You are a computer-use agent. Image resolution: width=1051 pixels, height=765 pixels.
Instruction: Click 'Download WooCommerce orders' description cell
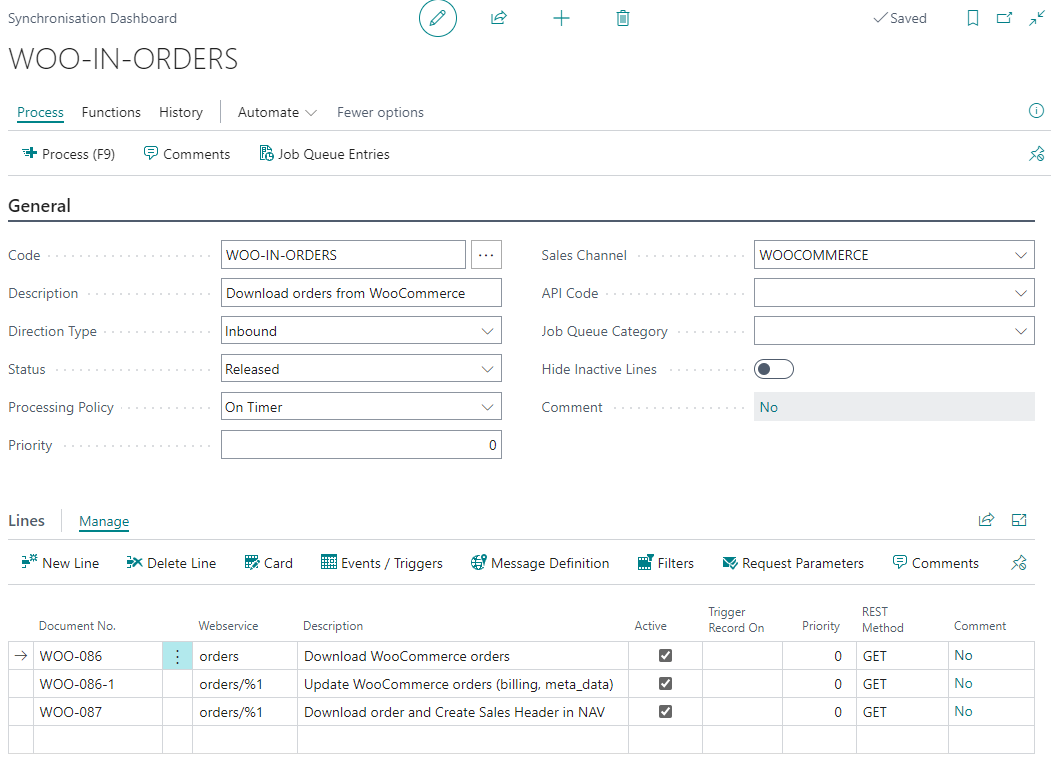tap(463, 656)
